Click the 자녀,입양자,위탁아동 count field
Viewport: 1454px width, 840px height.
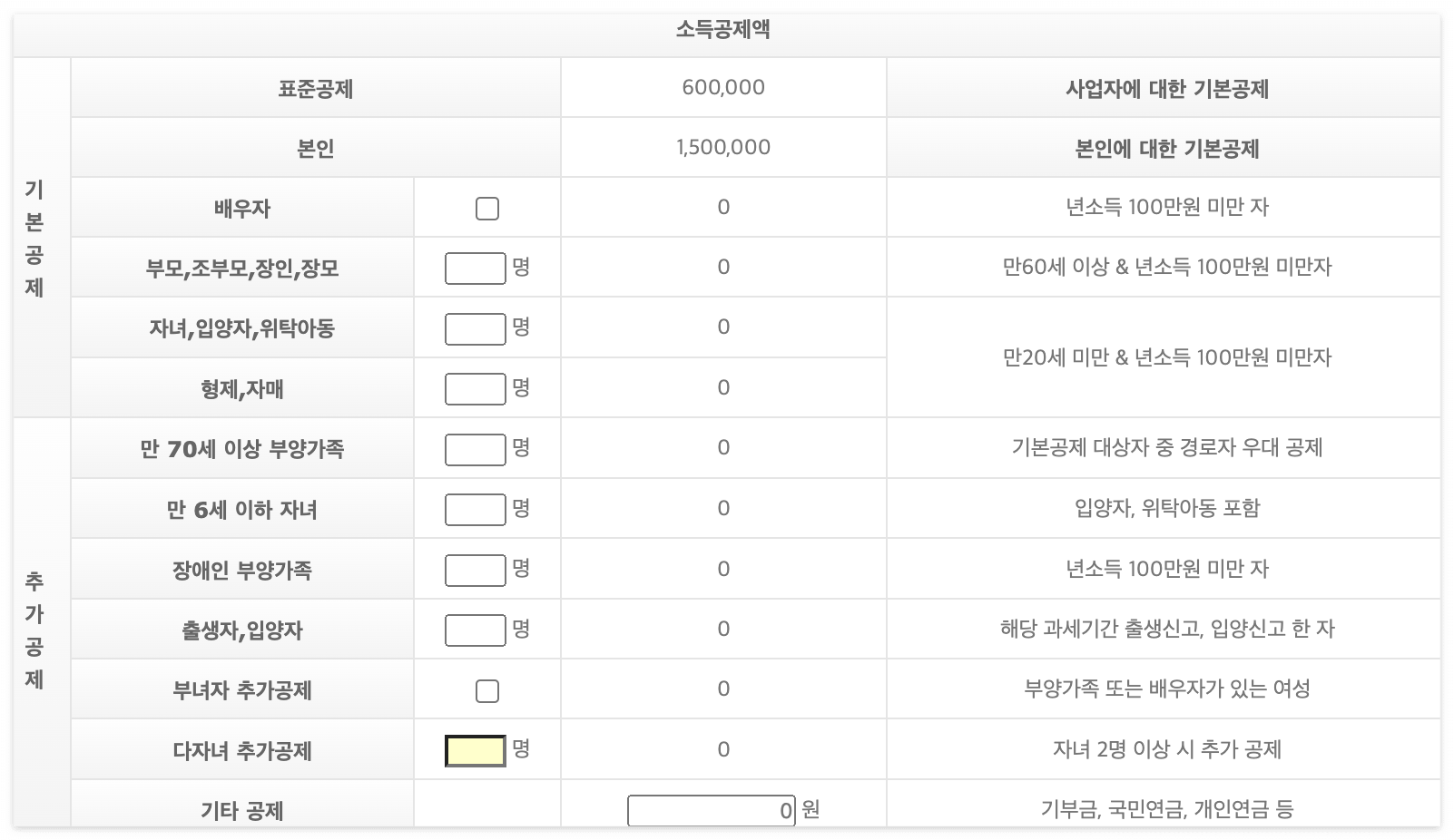[x=473, y=327]
